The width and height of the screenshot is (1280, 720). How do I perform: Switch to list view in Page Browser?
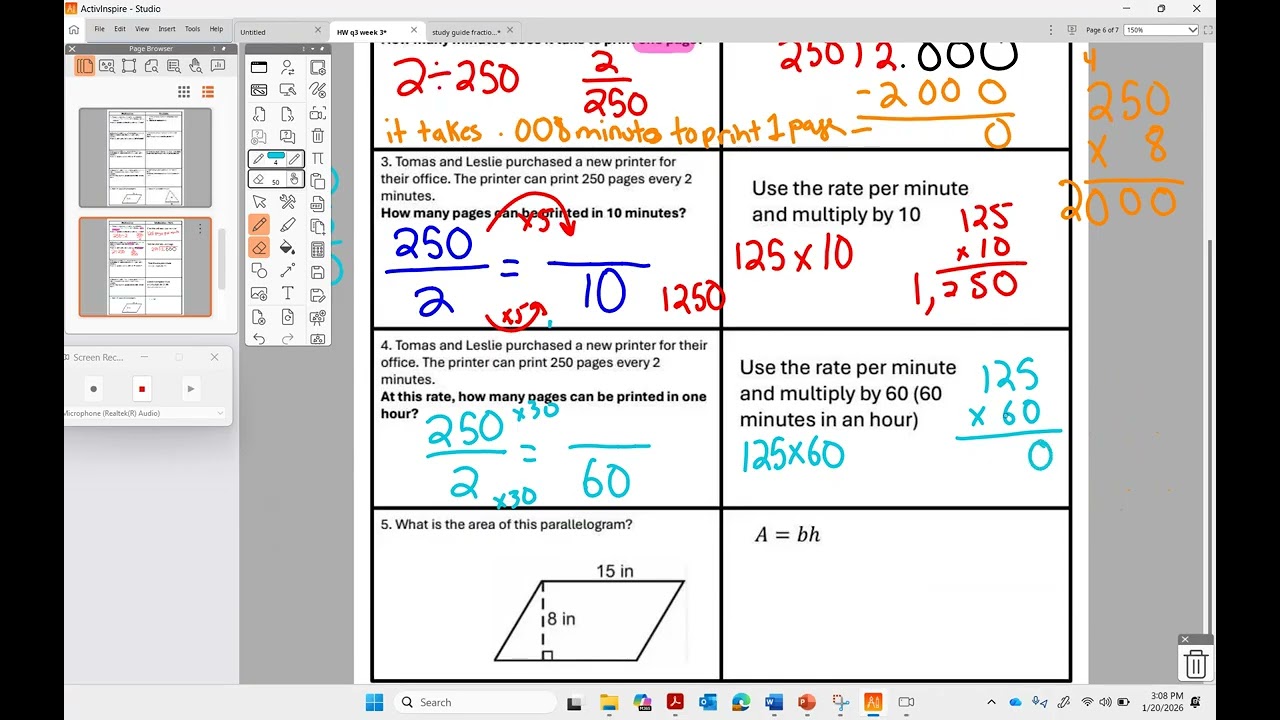click(x=208, y=92)
